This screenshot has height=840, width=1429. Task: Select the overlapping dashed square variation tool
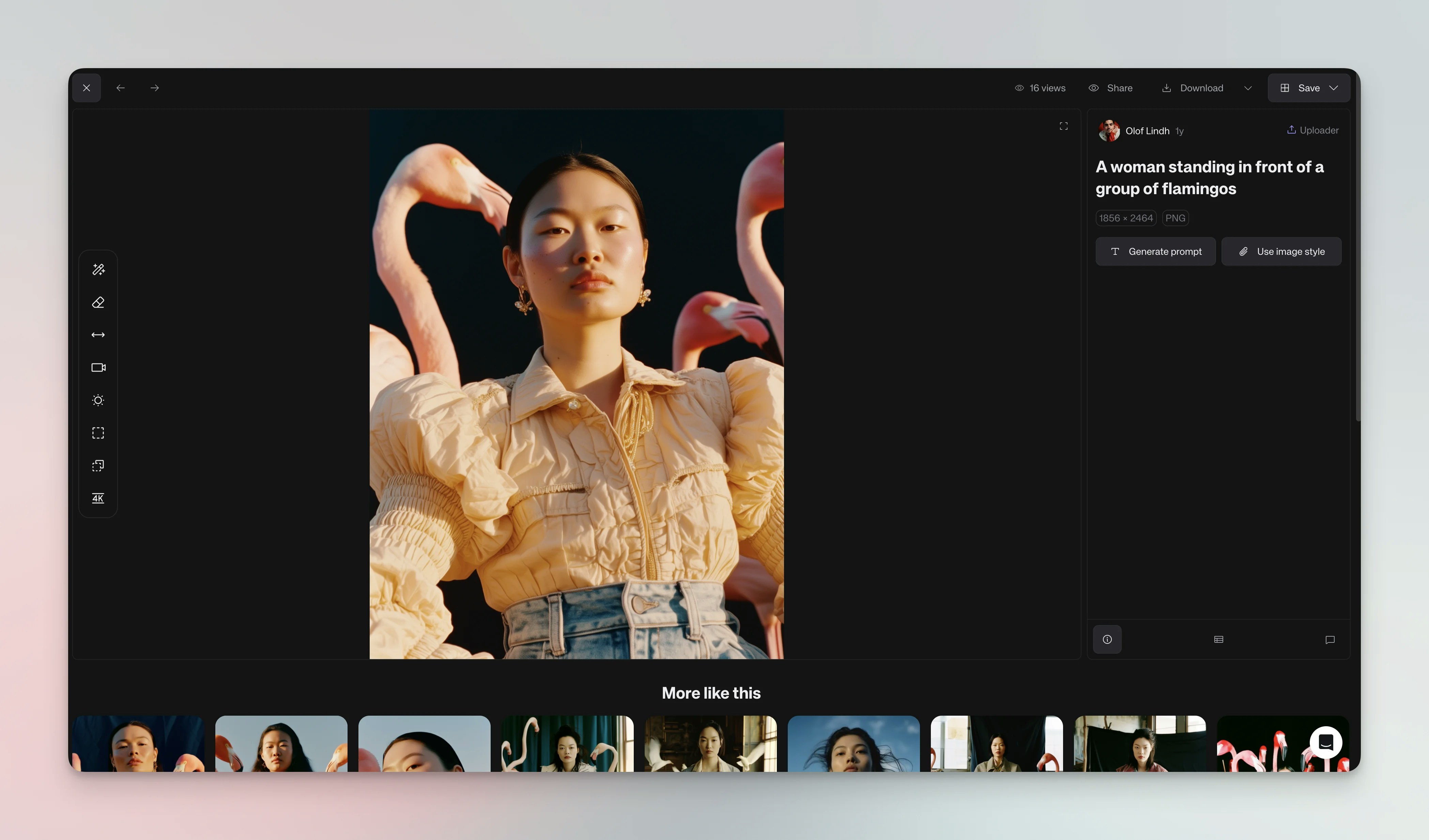[98, 465]
